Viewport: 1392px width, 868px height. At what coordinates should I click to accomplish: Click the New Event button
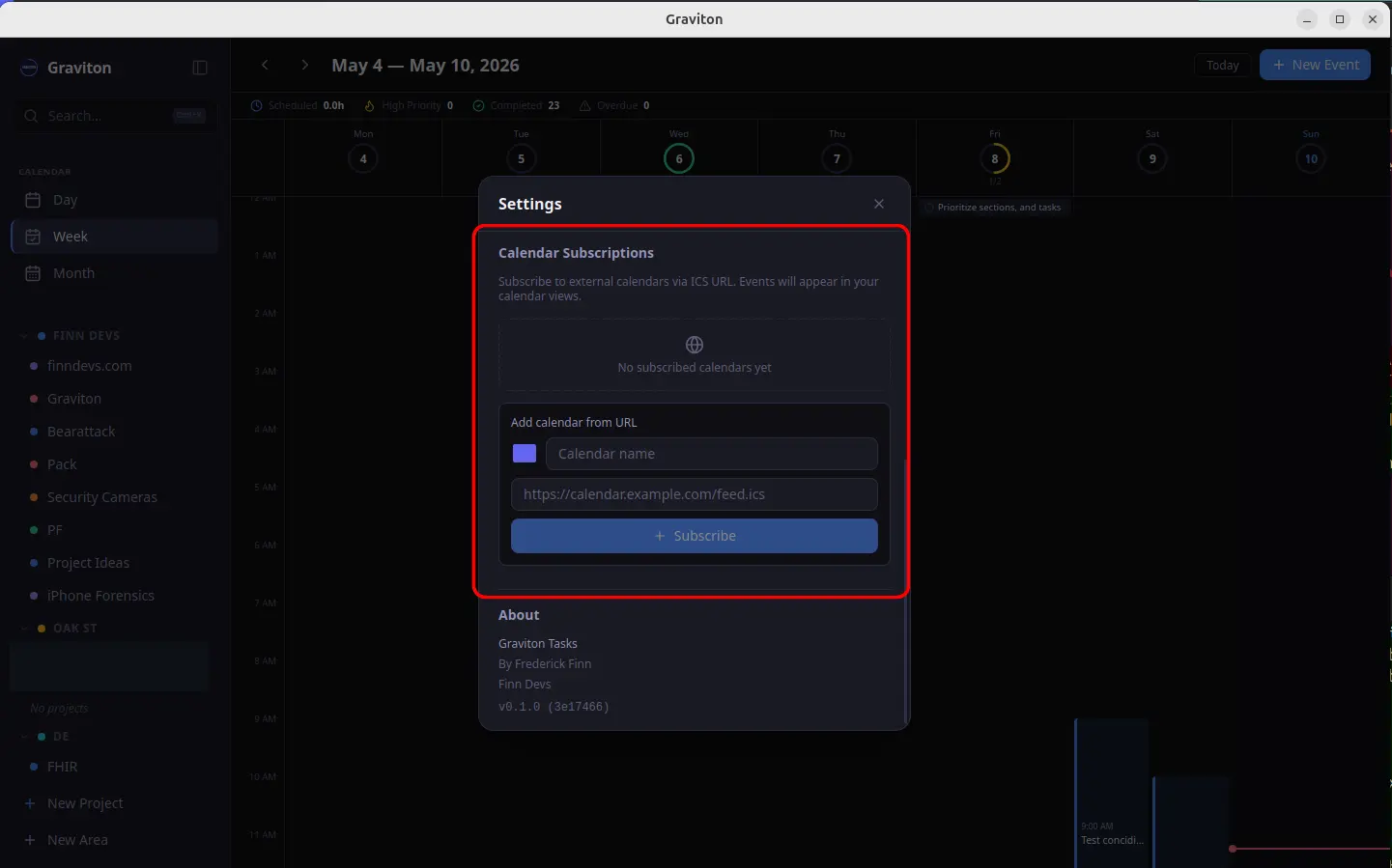(1315, 65)
